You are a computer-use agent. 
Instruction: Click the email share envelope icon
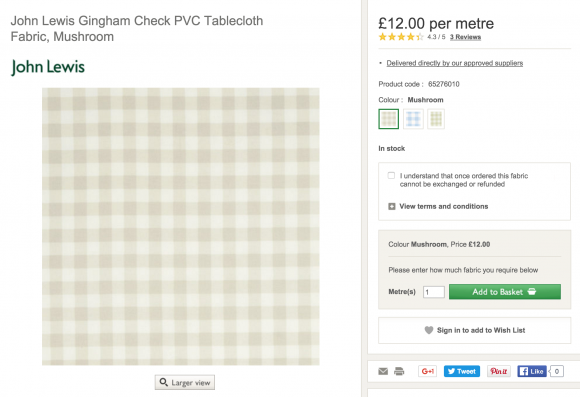pyautogui.click(x=383, y=371)
